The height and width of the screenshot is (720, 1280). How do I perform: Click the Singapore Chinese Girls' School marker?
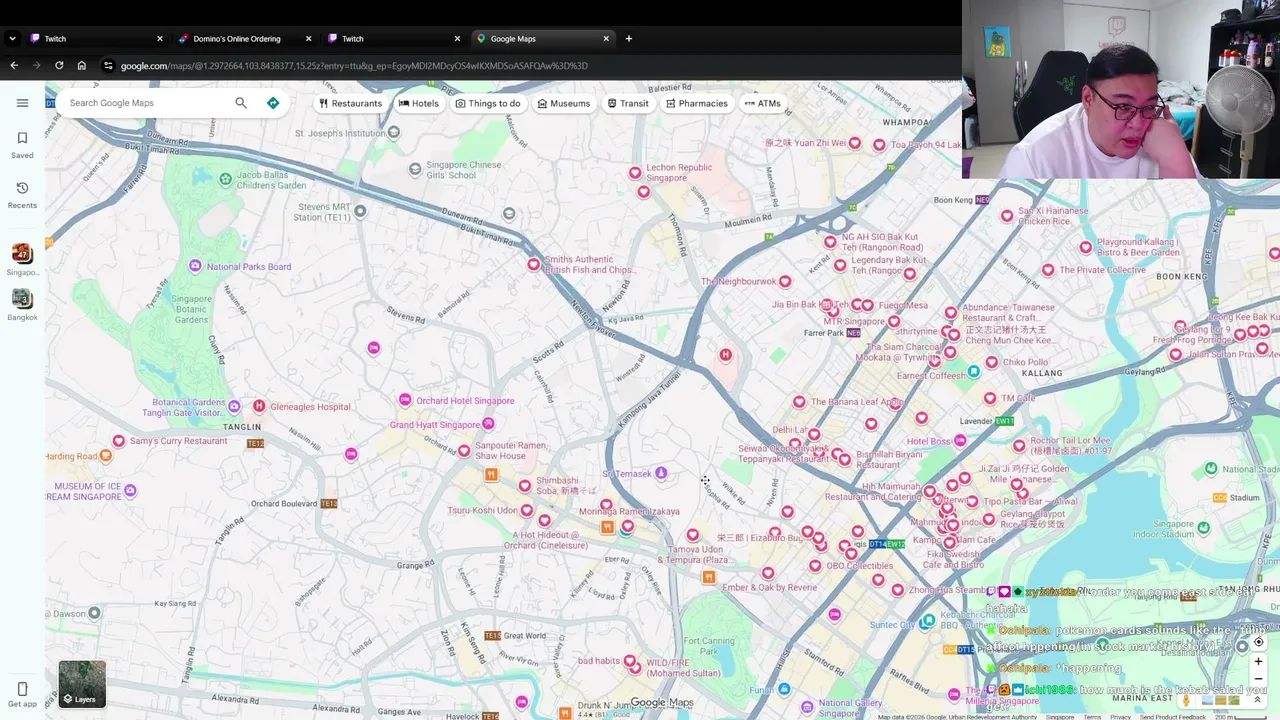[x=416, y=170]
